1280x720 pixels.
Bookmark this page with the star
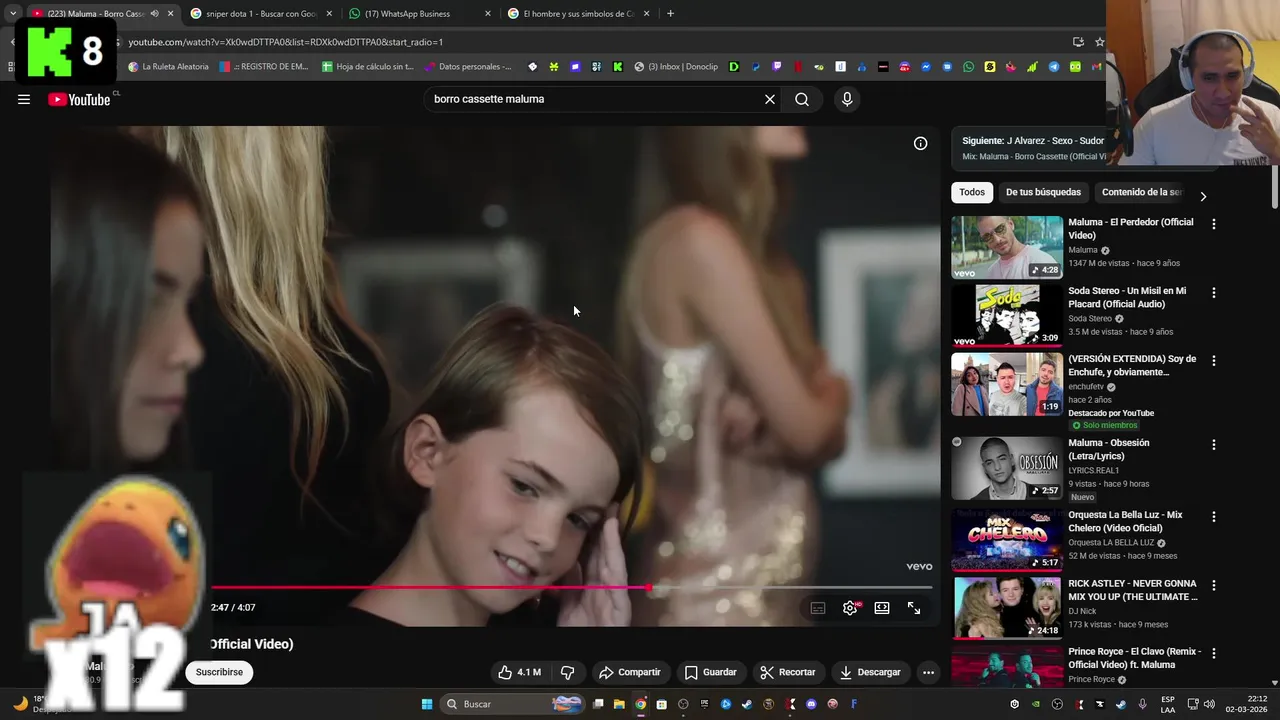1099,42
